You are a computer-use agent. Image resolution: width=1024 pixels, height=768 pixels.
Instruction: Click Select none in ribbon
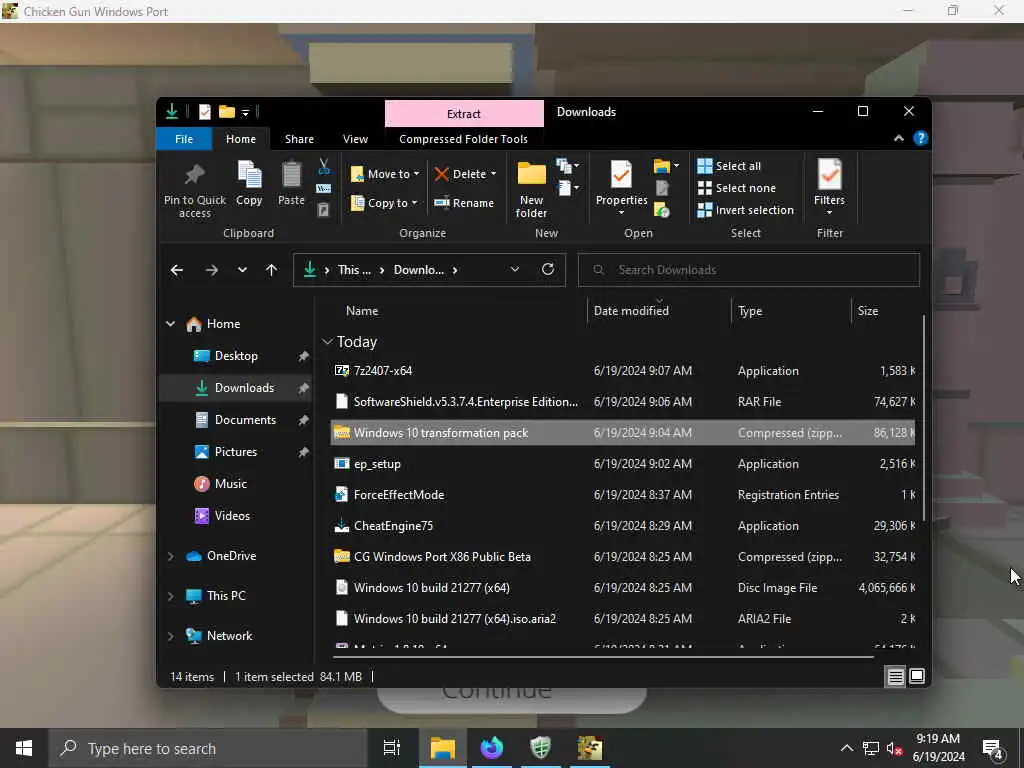pyautogui.click(x=737, y=188)
